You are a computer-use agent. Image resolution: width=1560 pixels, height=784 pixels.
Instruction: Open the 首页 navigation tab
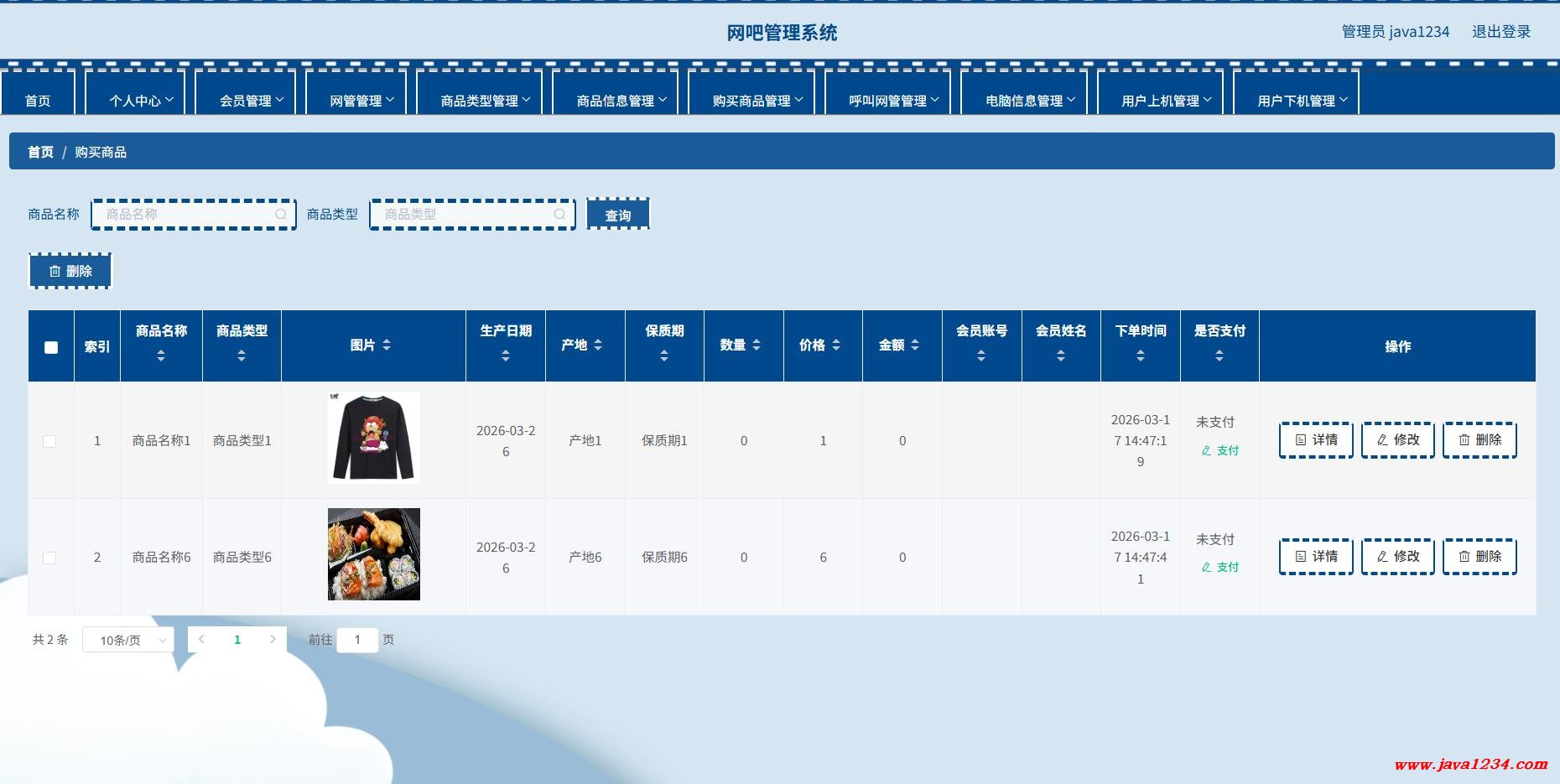tap(38, 101)
